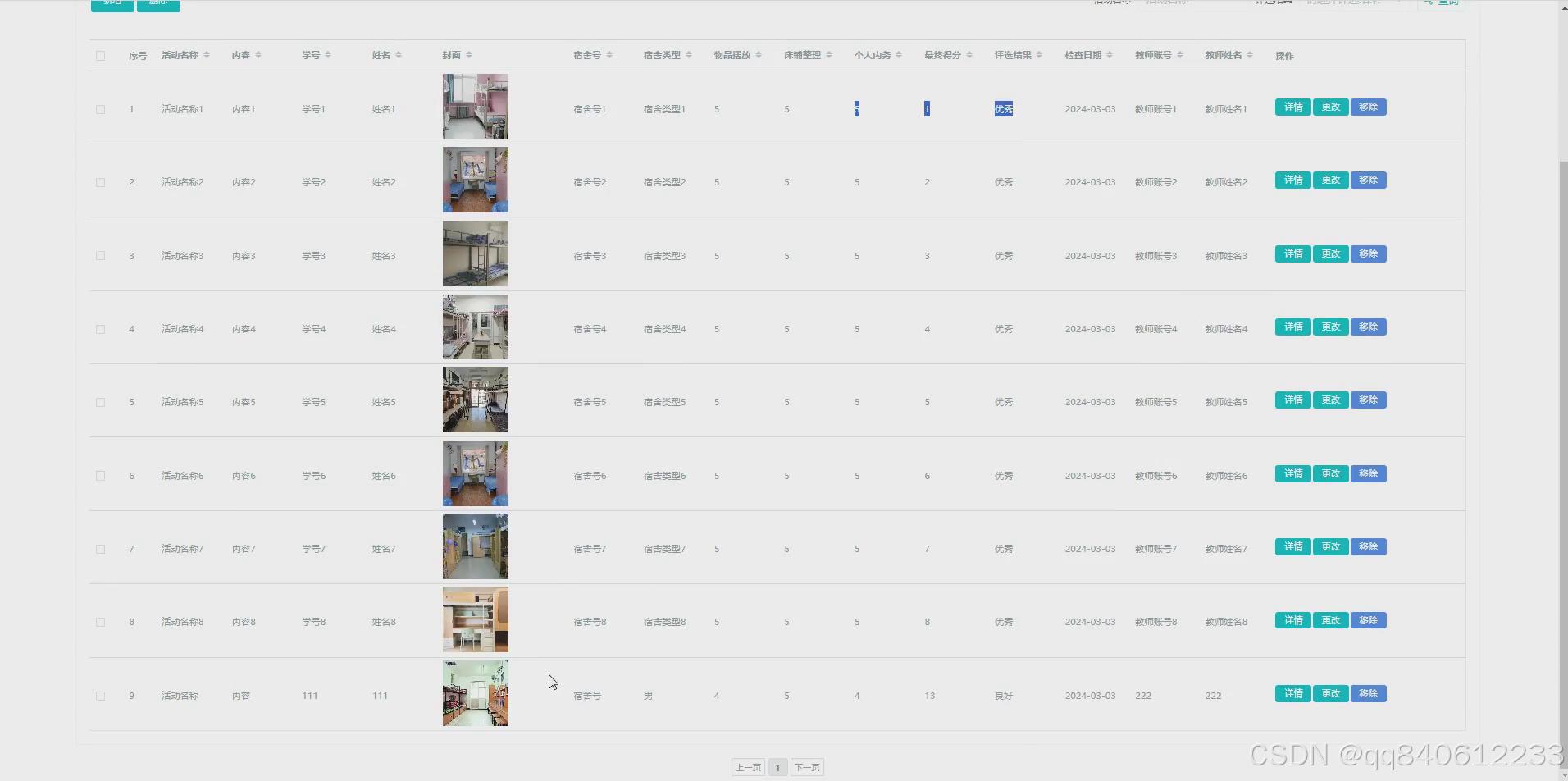Screen dimensions: 1568x781
Task: Sort by 教师账号 column sort arrows
Action: (x=1180, y=55)
